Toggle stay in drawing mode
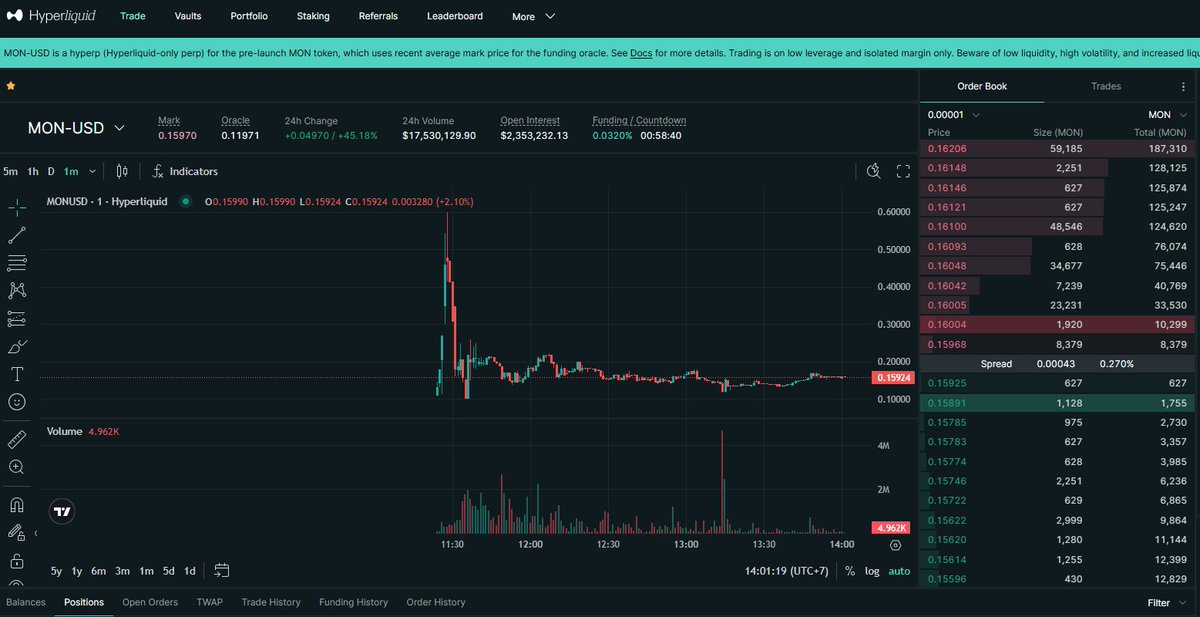The width and height of the screenshot is (1200, 617). click(x=17, y=533)
